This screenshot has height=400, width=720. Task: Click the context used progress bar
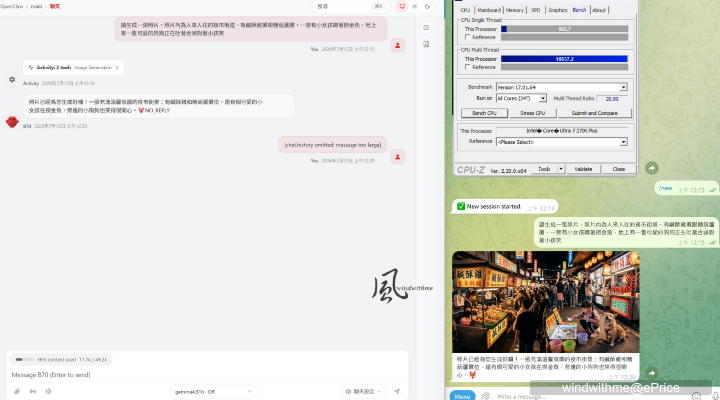(25, 360)
